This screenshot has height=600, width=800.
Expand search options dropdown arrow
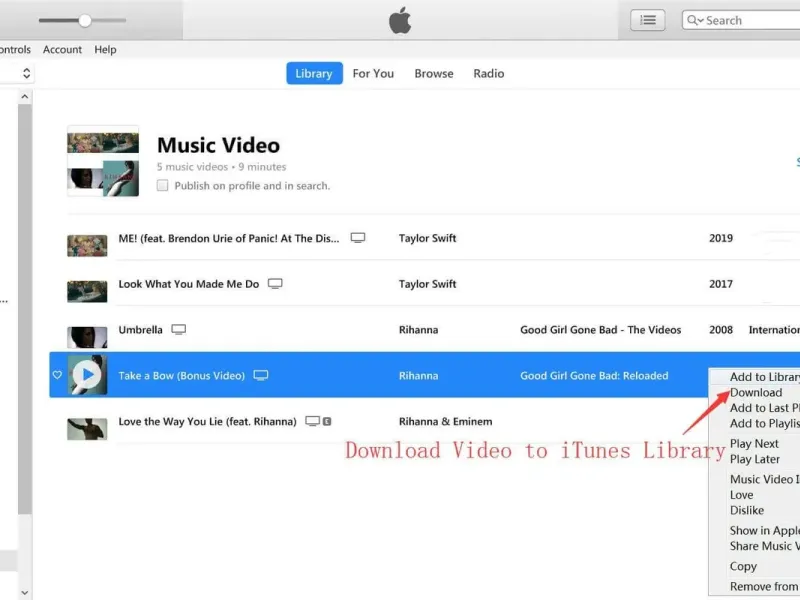[x=701, y=20]
